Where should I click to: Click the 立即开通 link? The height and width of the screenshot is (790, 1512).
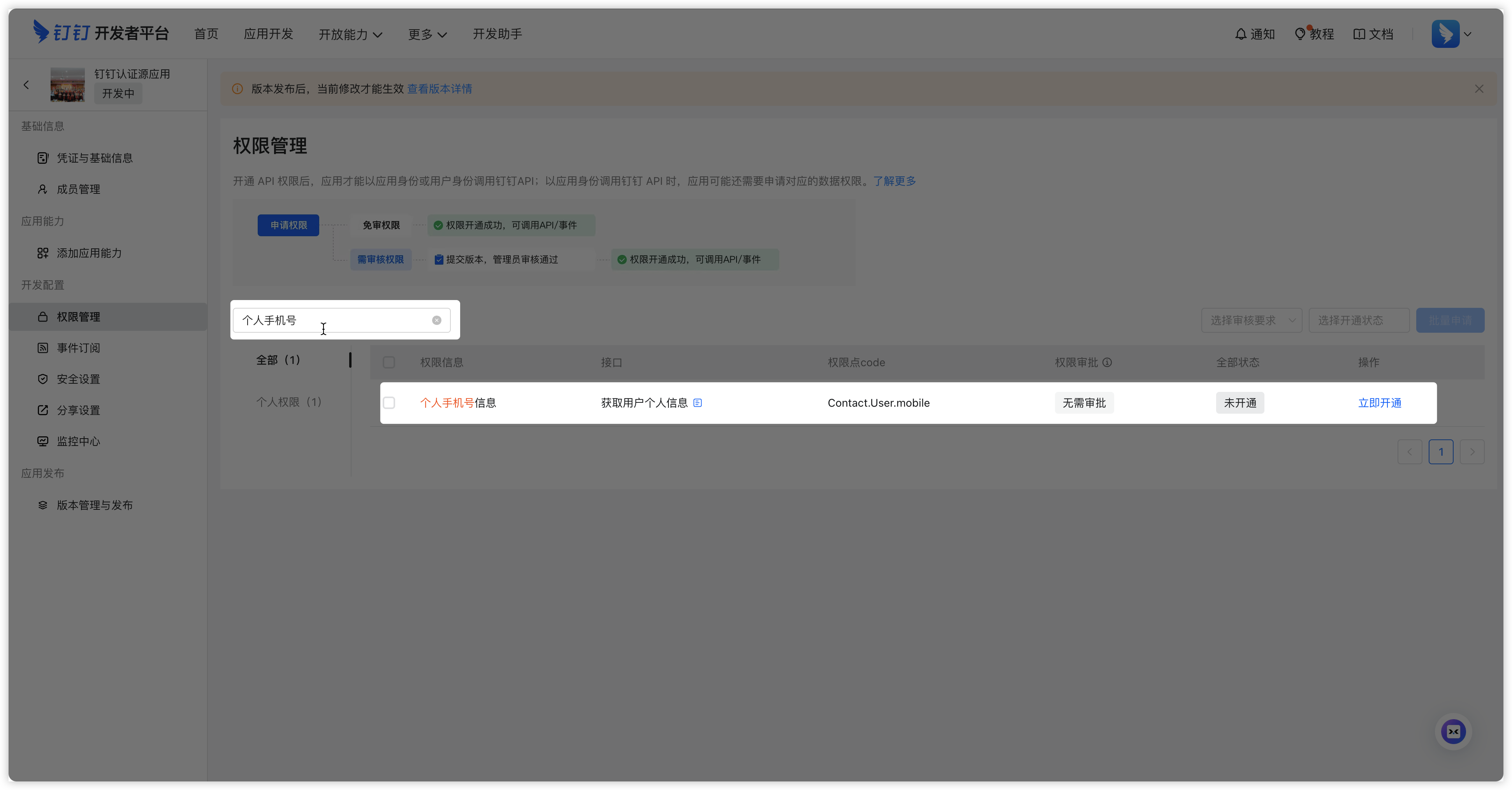click(x=1379, y=403)
